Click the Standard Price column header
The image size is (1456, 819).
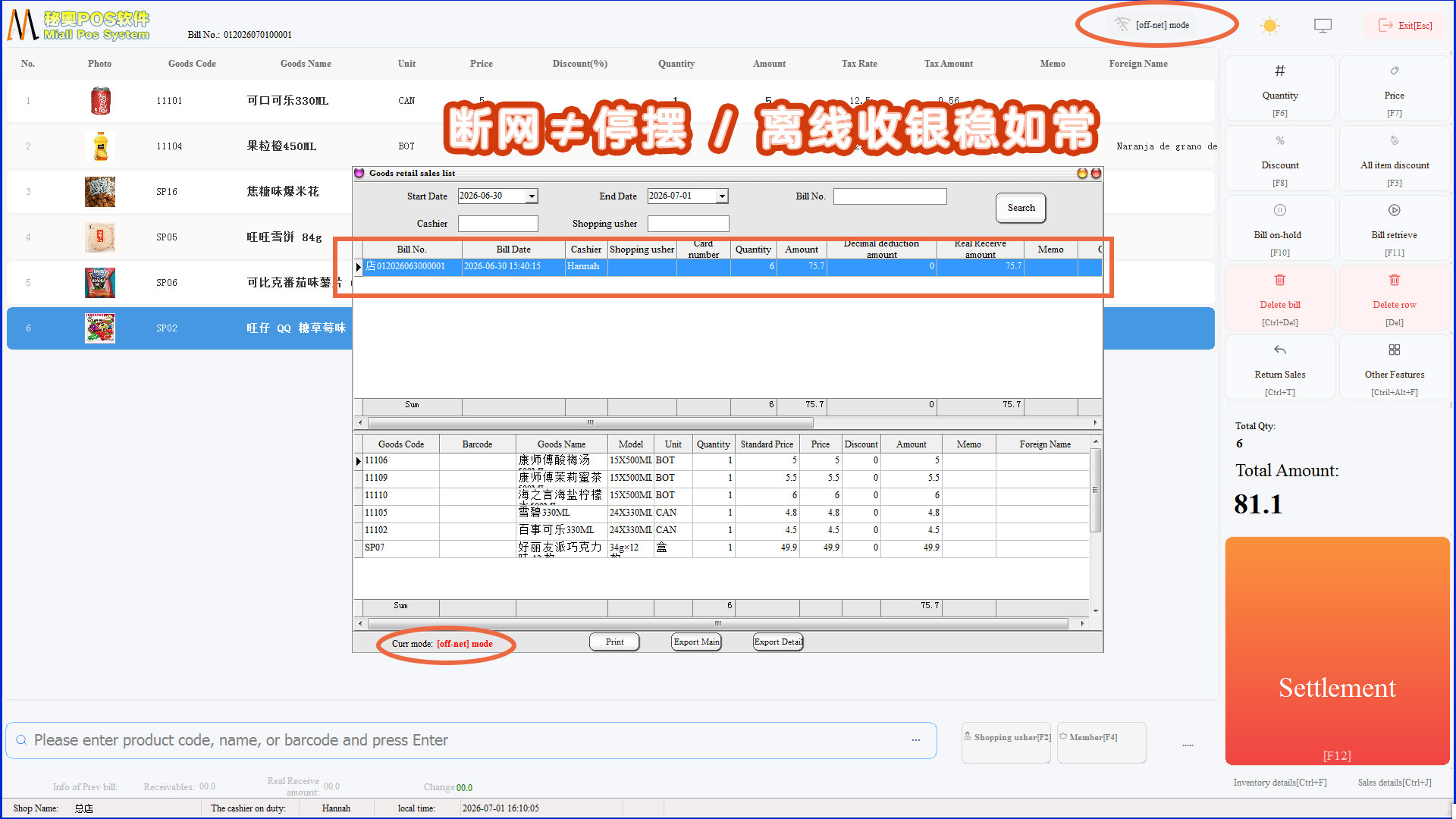click(x=767, y=444)
